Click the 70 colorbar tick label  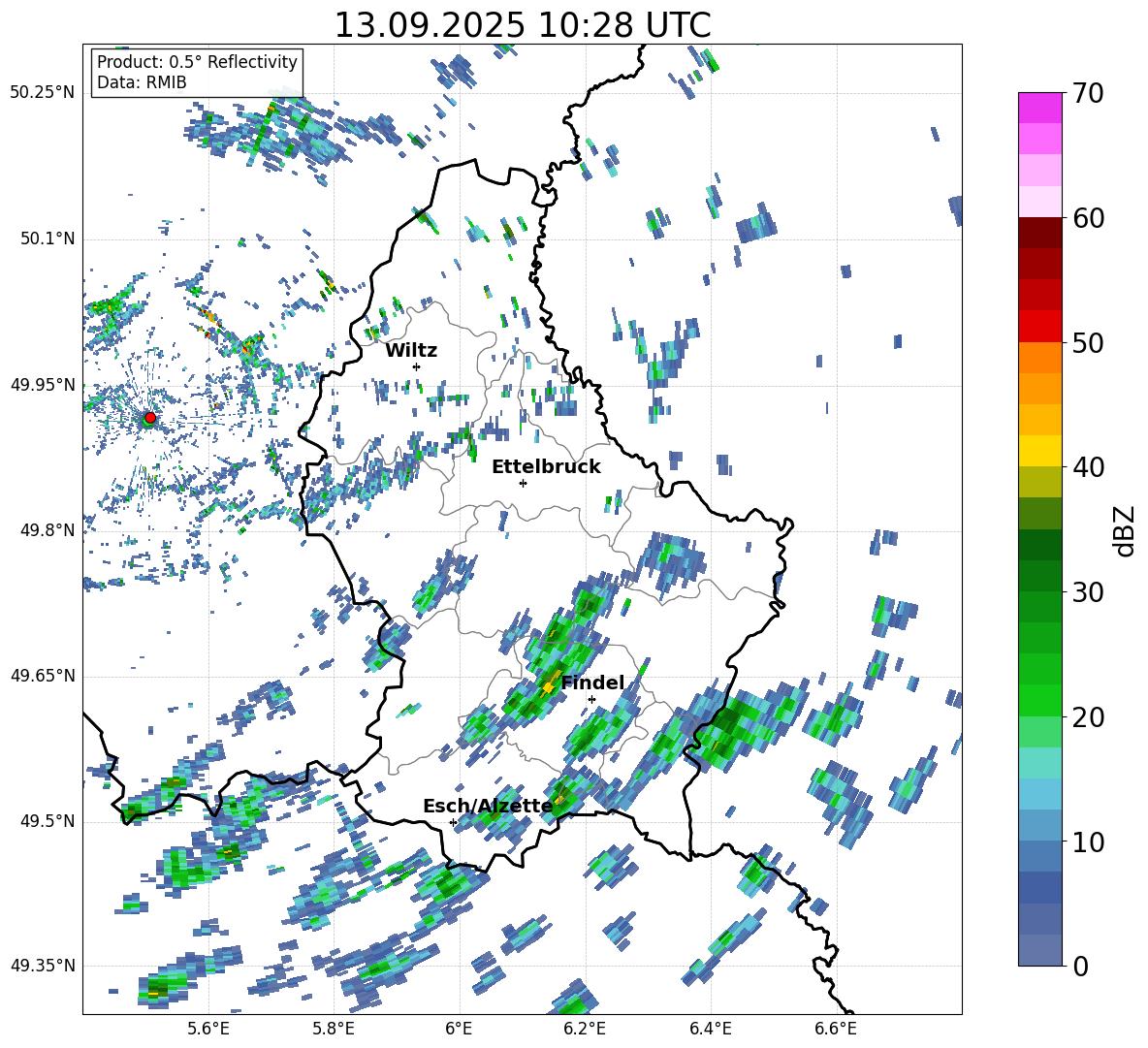1088,93
